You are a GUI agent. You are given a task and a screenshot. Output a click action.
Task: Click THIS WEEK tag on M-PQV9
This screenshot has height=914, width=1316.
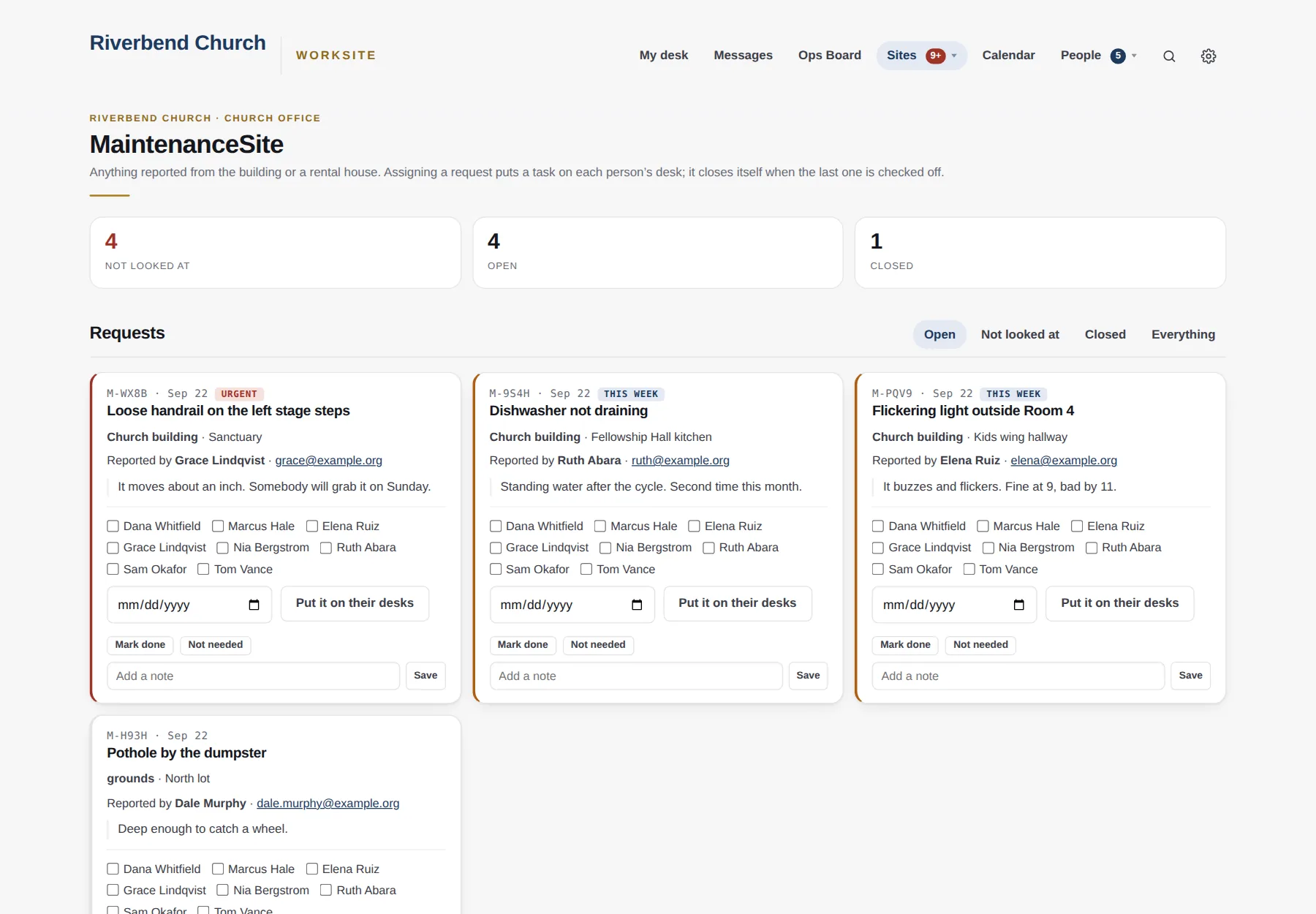pyautogui.click(x=1013, y=394)
